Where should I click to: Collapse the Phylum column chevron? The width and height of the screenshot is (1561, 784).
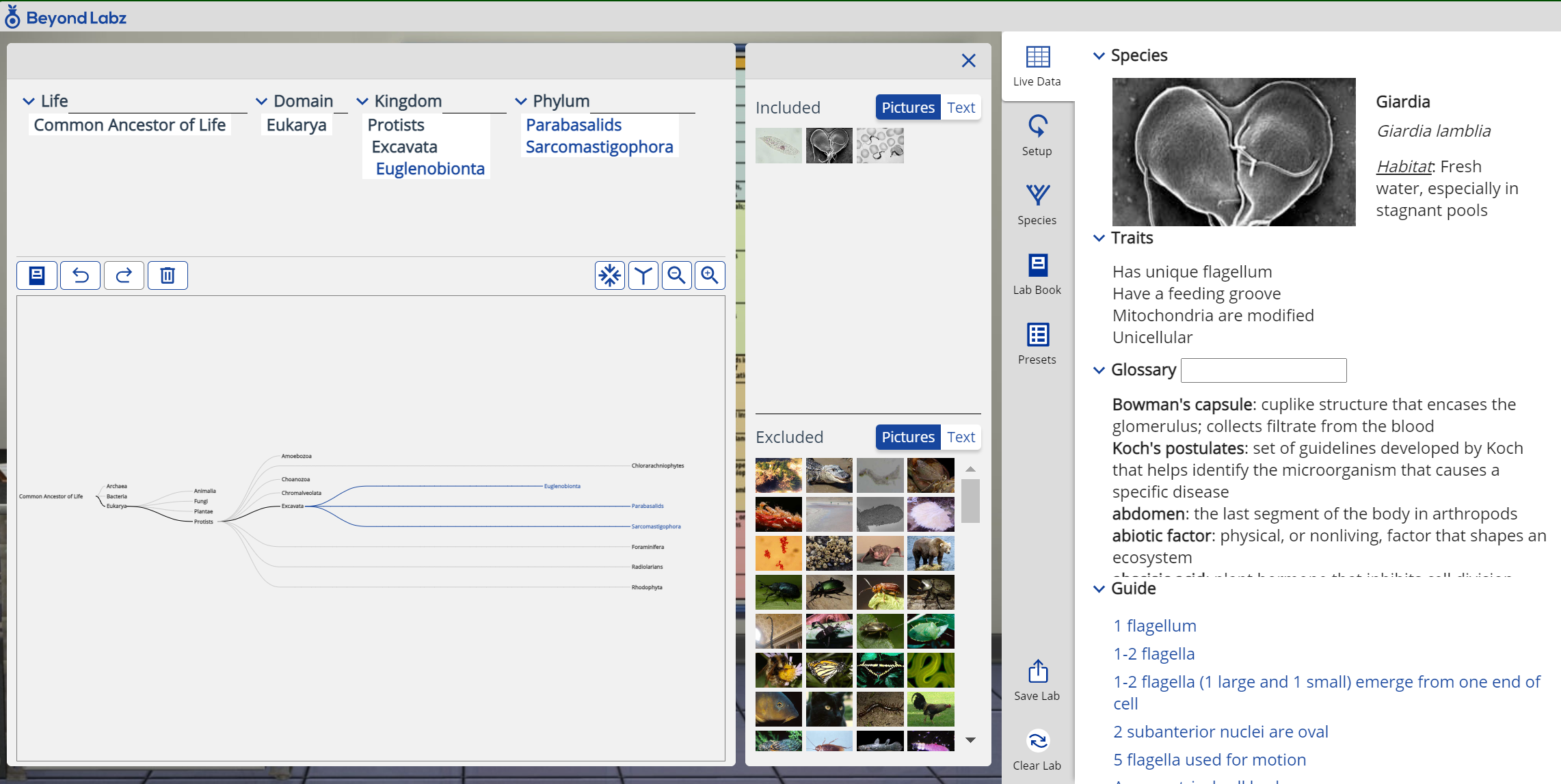(521, 101)
